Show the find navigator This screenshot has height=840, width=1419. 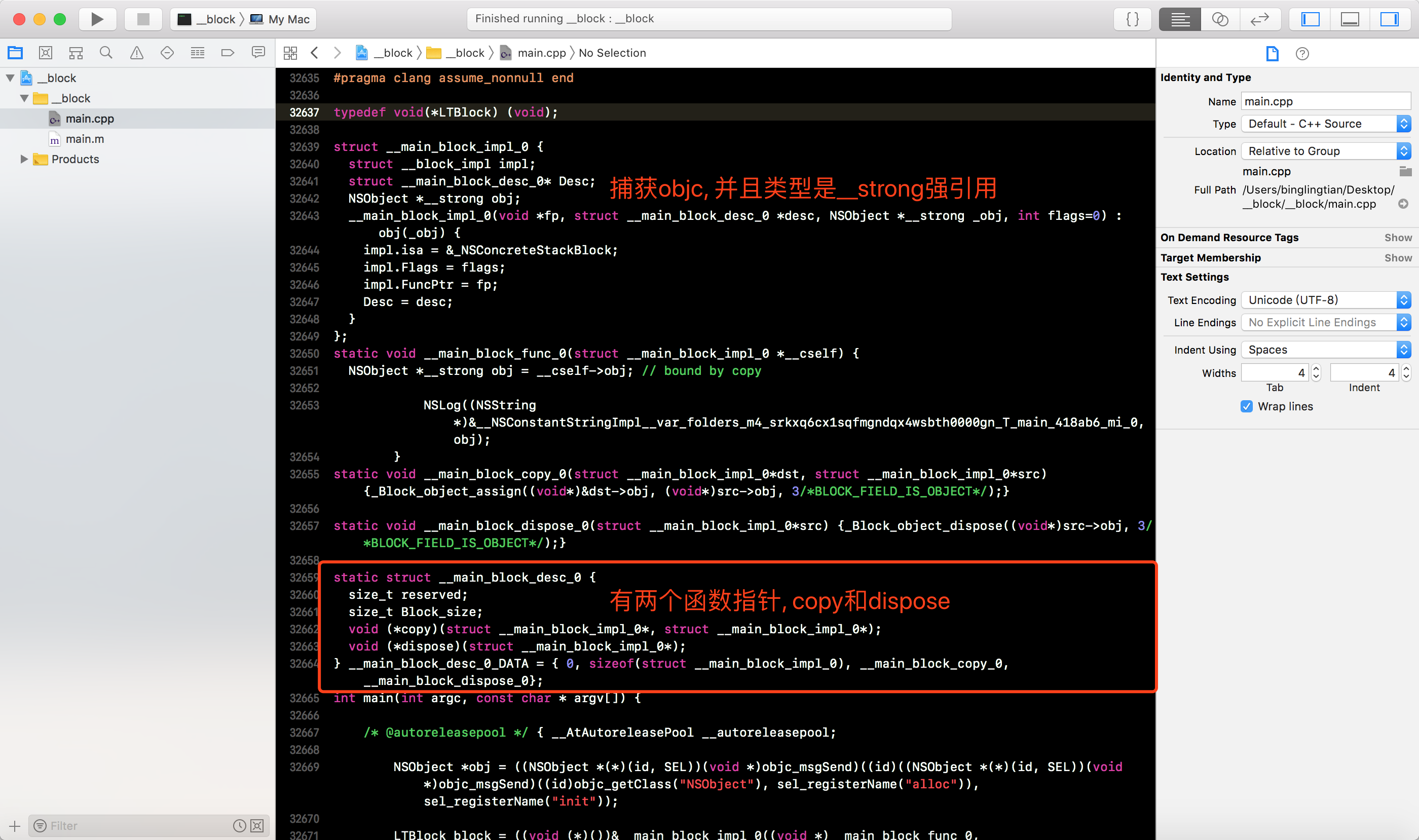tap(106, 53)
